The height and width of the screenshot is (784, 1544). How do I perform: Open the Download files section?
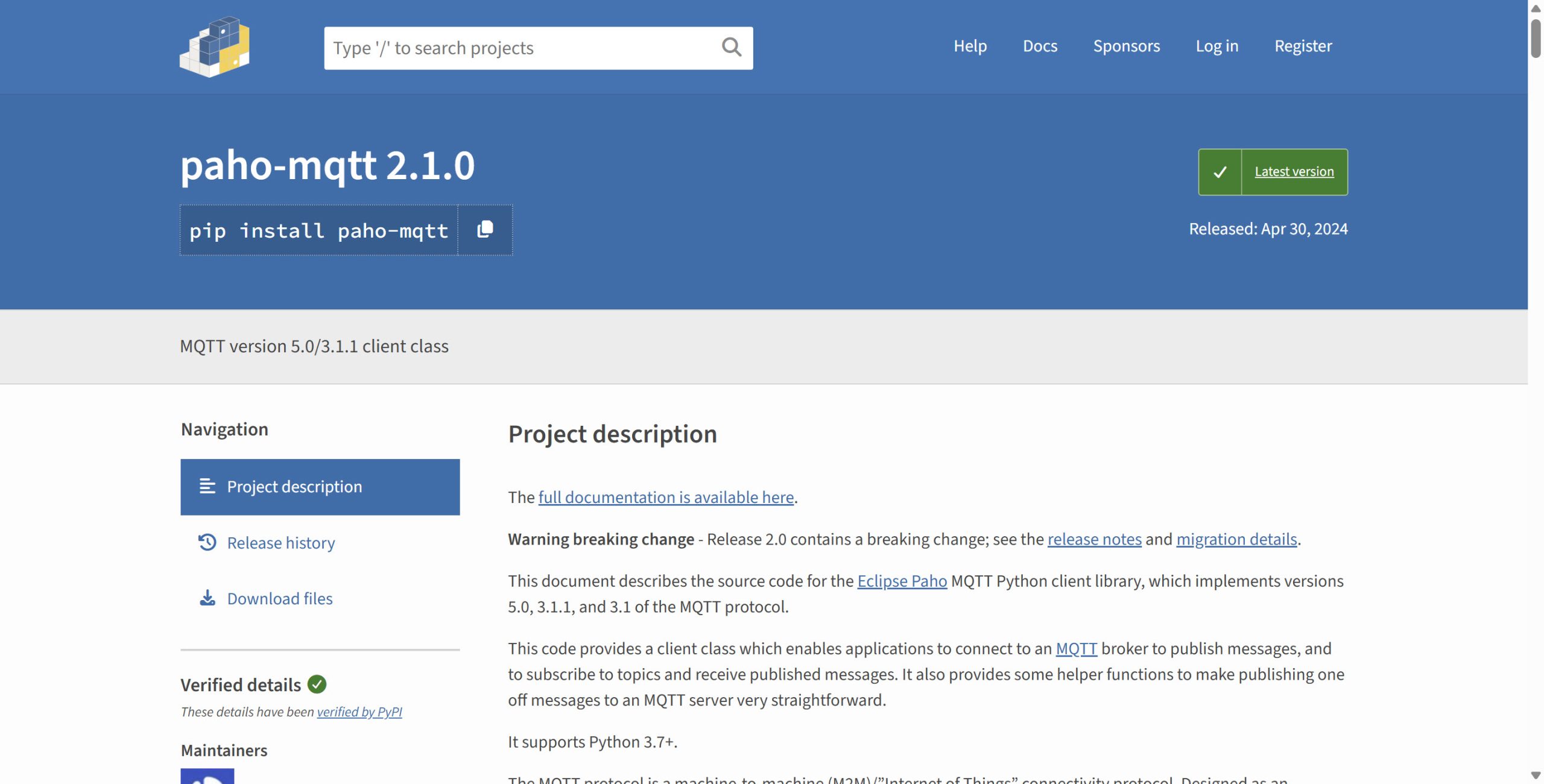[279, 598]
